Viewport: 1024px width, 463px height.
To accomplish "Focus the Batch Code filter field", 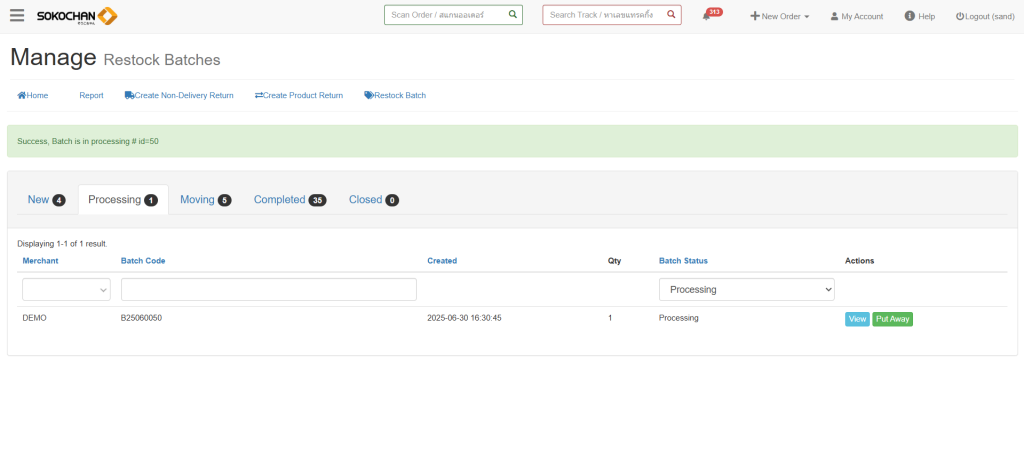I will 268,289.
